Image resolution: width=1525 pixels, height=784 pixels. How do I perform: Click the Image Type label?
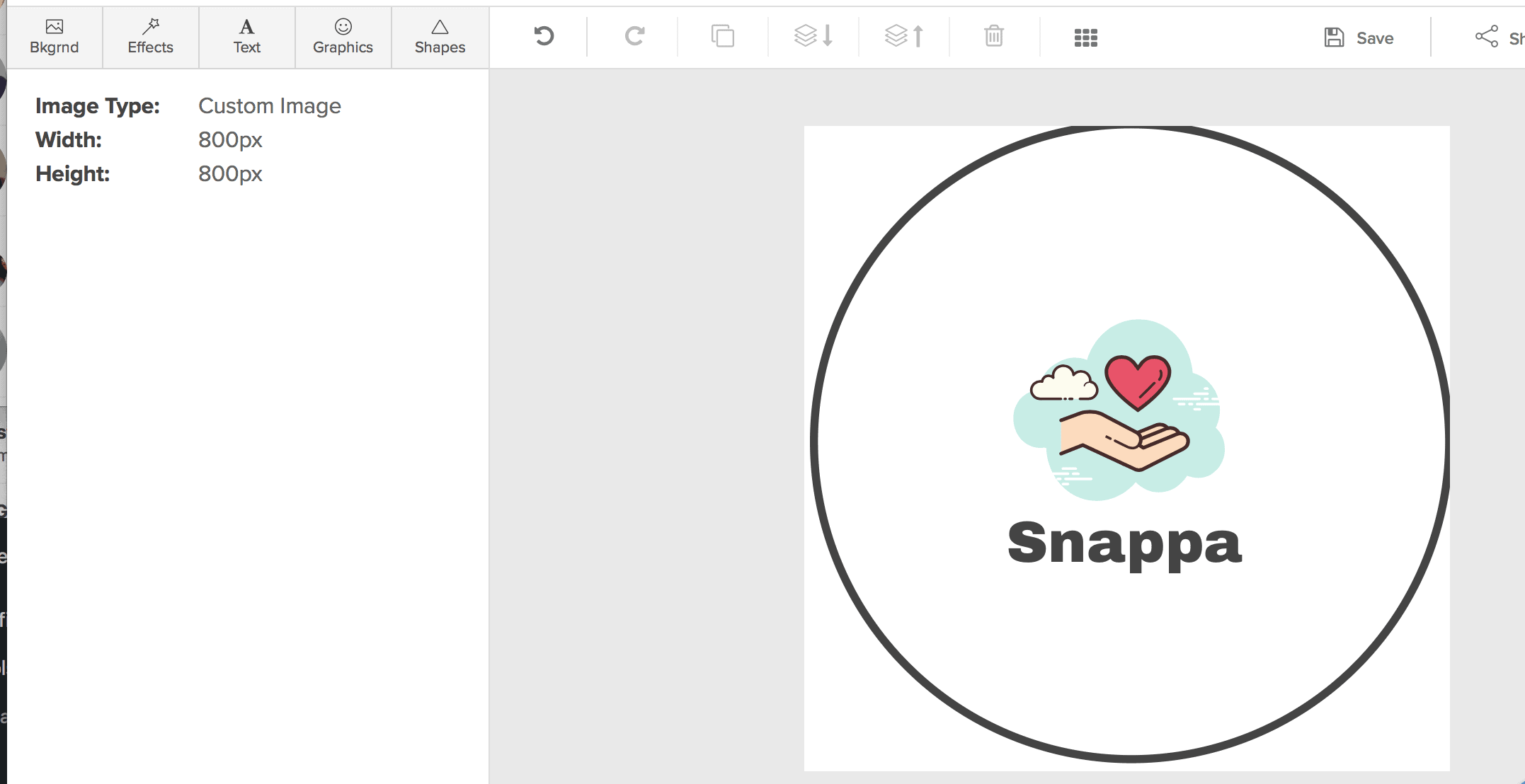tap(98, 106)
